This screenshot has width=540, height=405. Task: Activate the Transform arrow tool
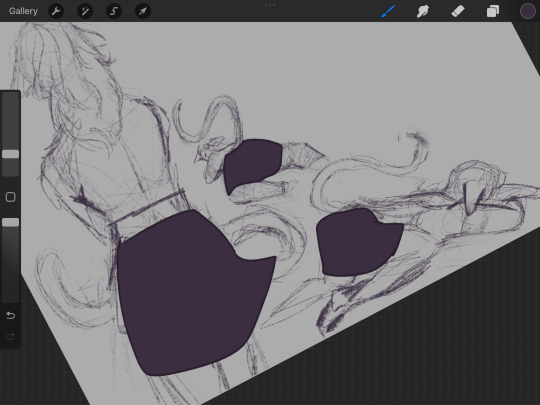coord(143,11)
